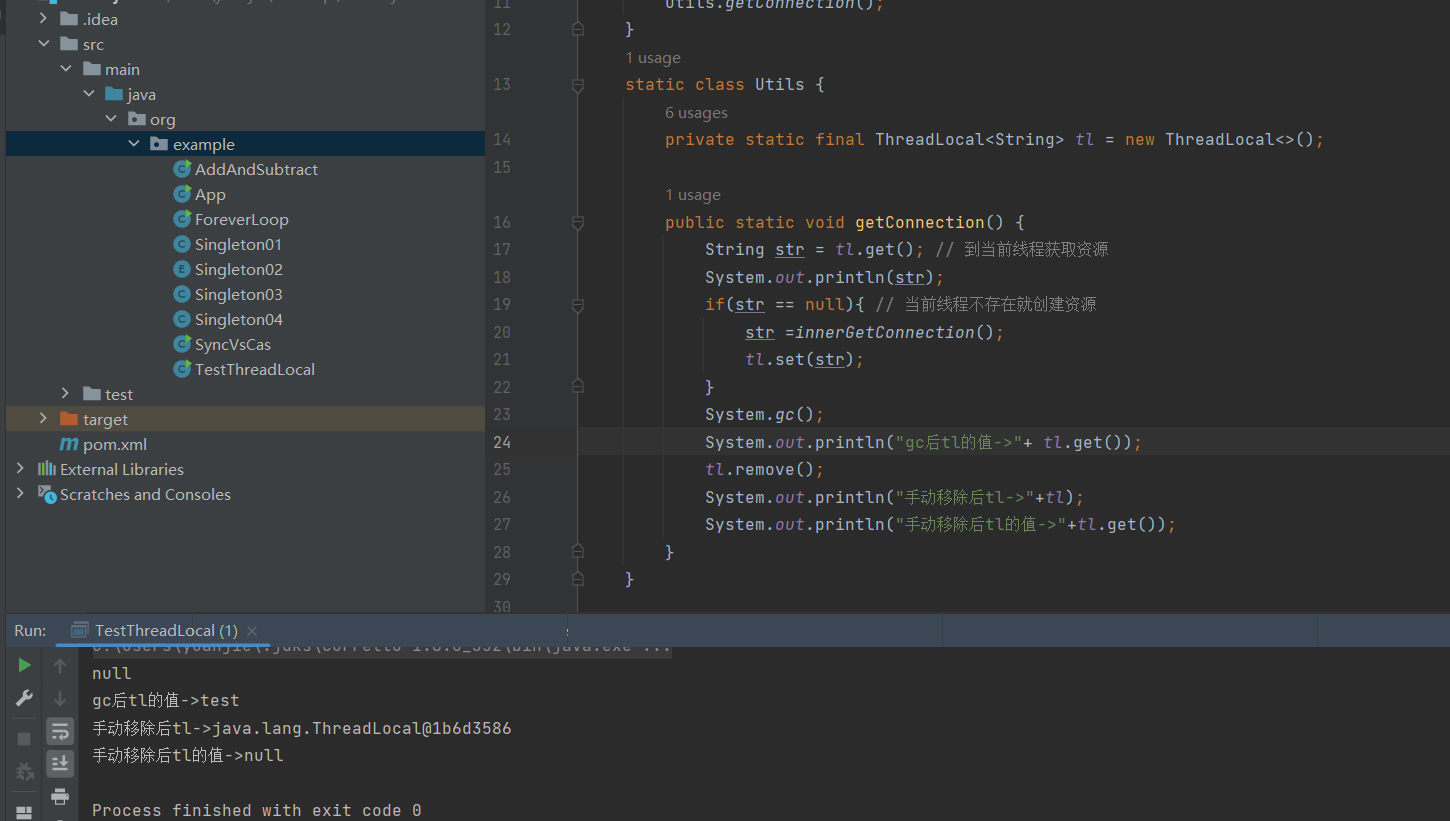Click line number 18 in gutter
1450x821 pixels.
[x=501, y=277]
